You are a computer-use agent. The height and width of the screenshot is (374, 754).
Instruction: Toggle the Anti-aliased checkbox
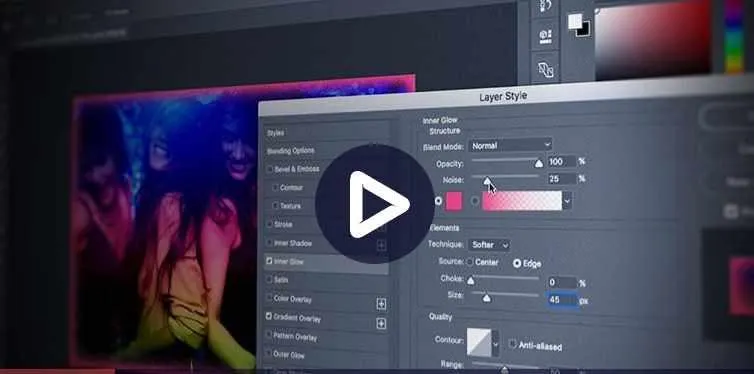(513, 344)
